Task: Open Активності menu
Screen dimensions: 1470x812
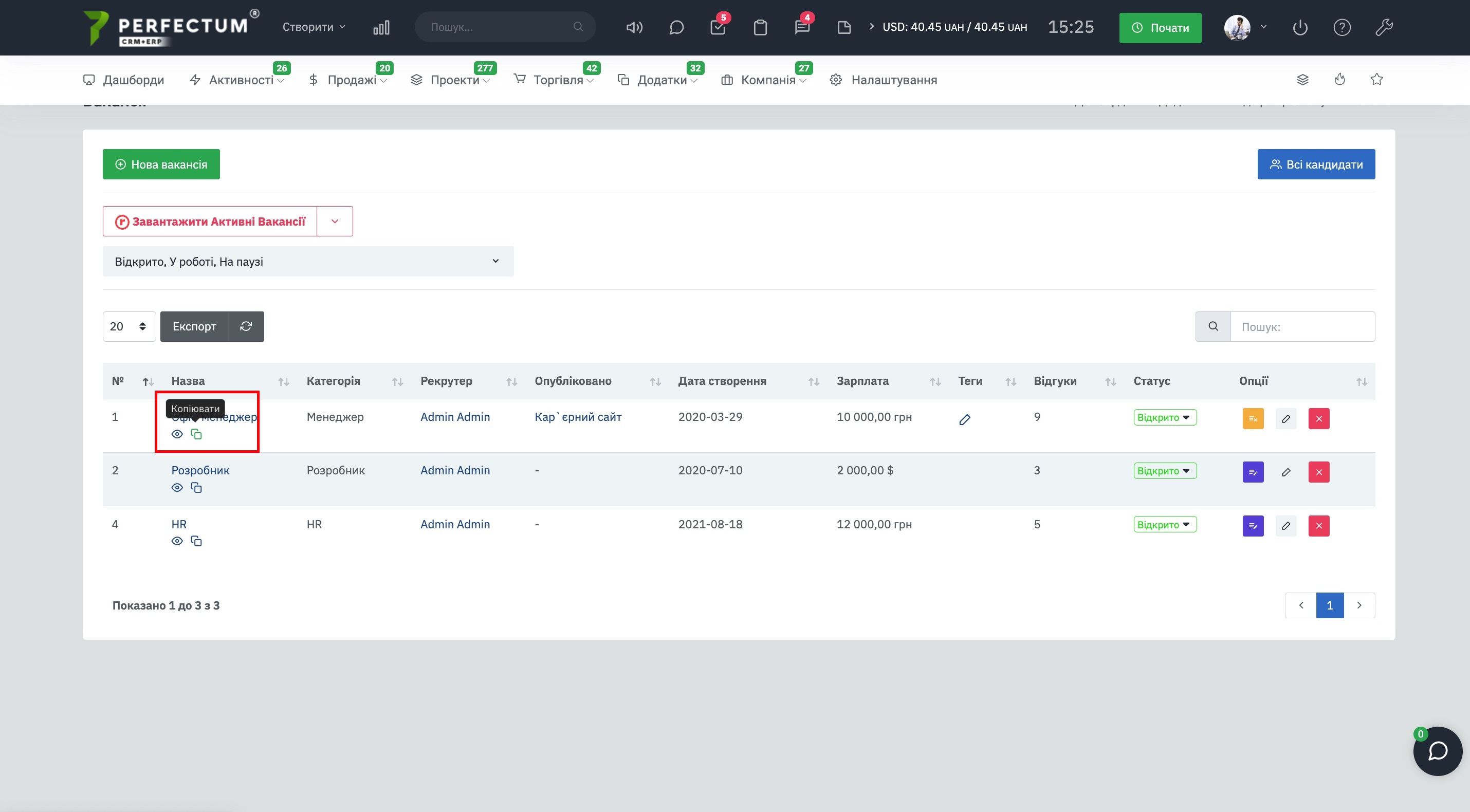Action: 237,80
